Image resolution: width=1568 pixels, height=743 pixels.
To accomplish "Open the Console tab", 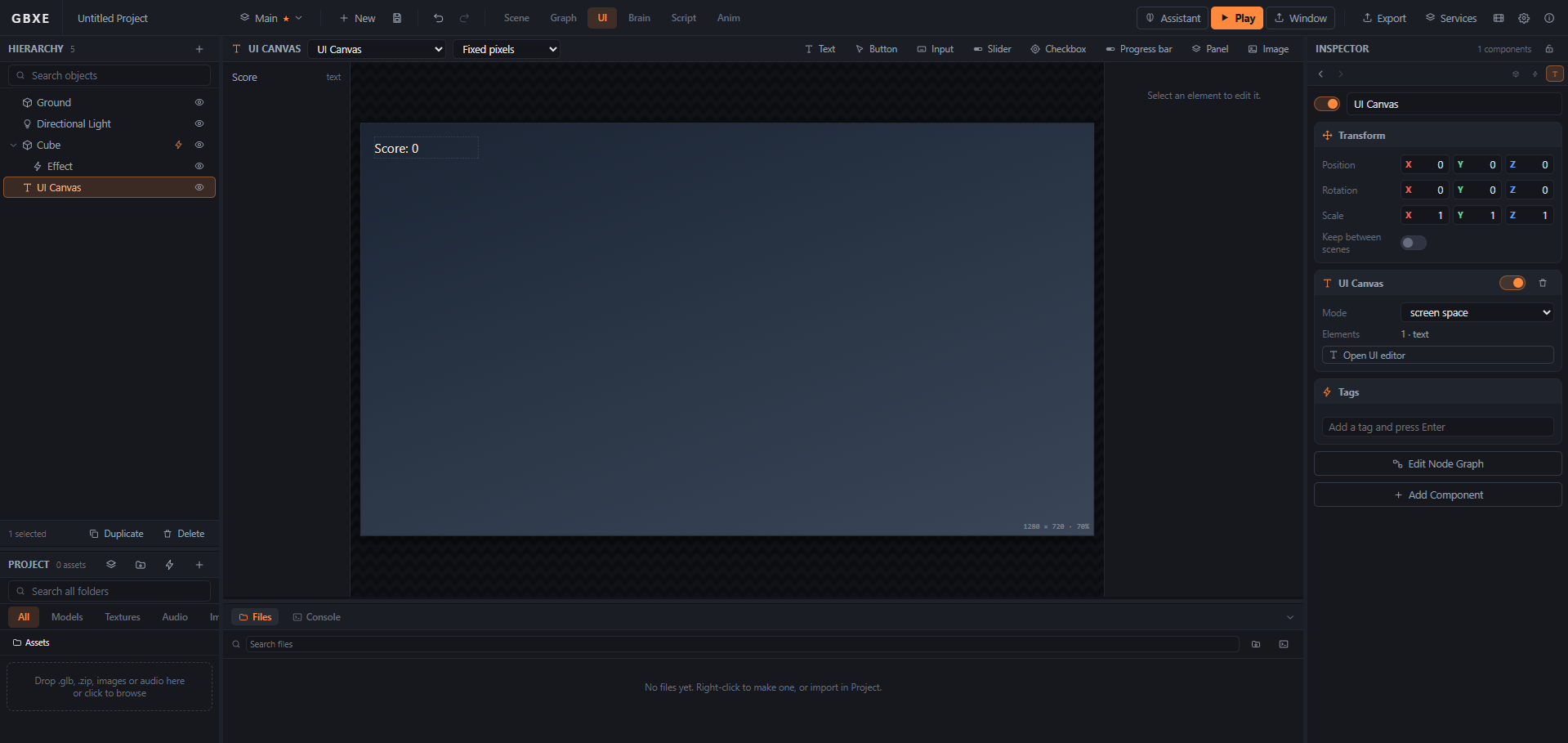I will (x=317, y=617).
